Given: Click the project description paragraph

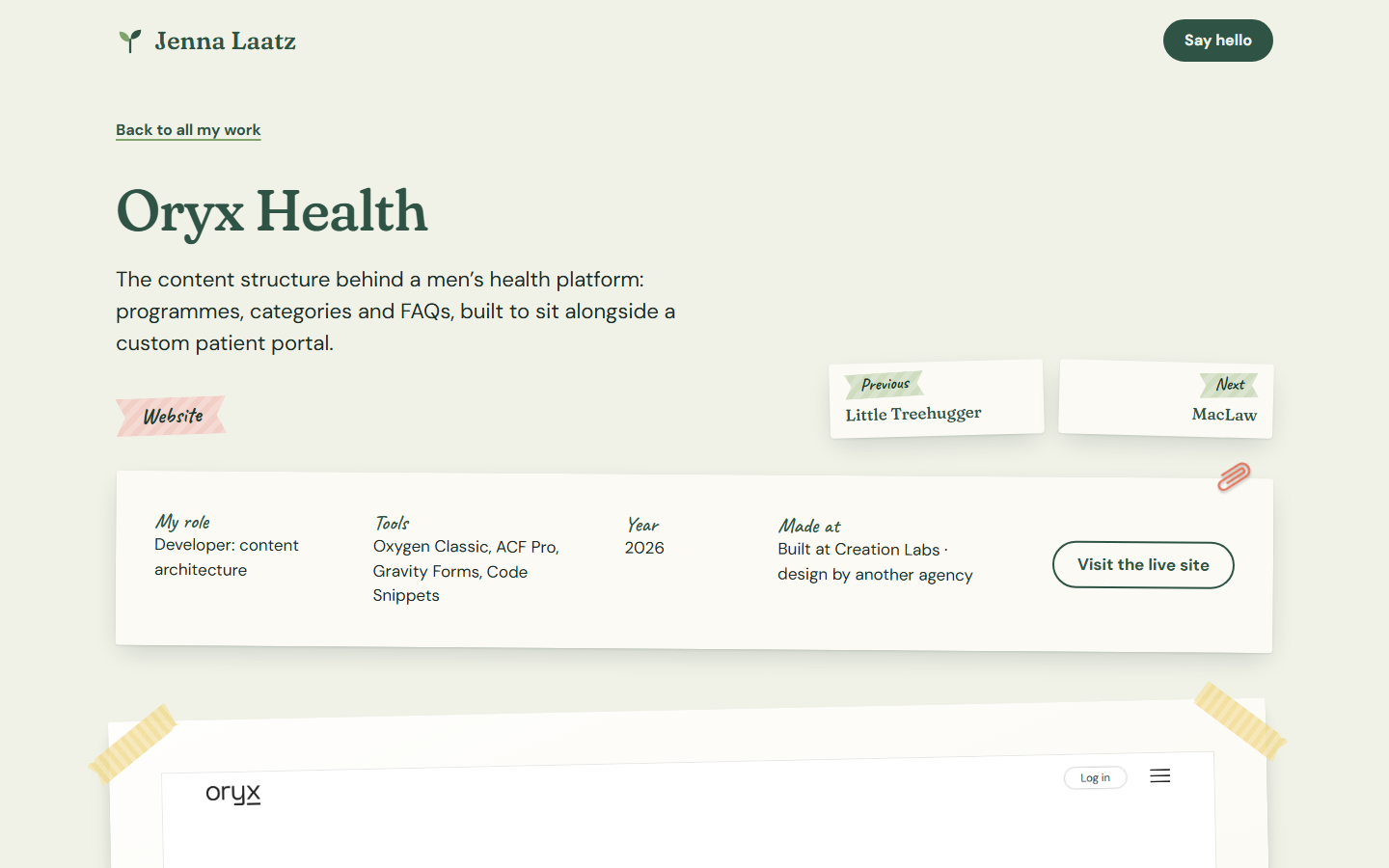Looking at the screenshot, I should (x=395, y=312).
